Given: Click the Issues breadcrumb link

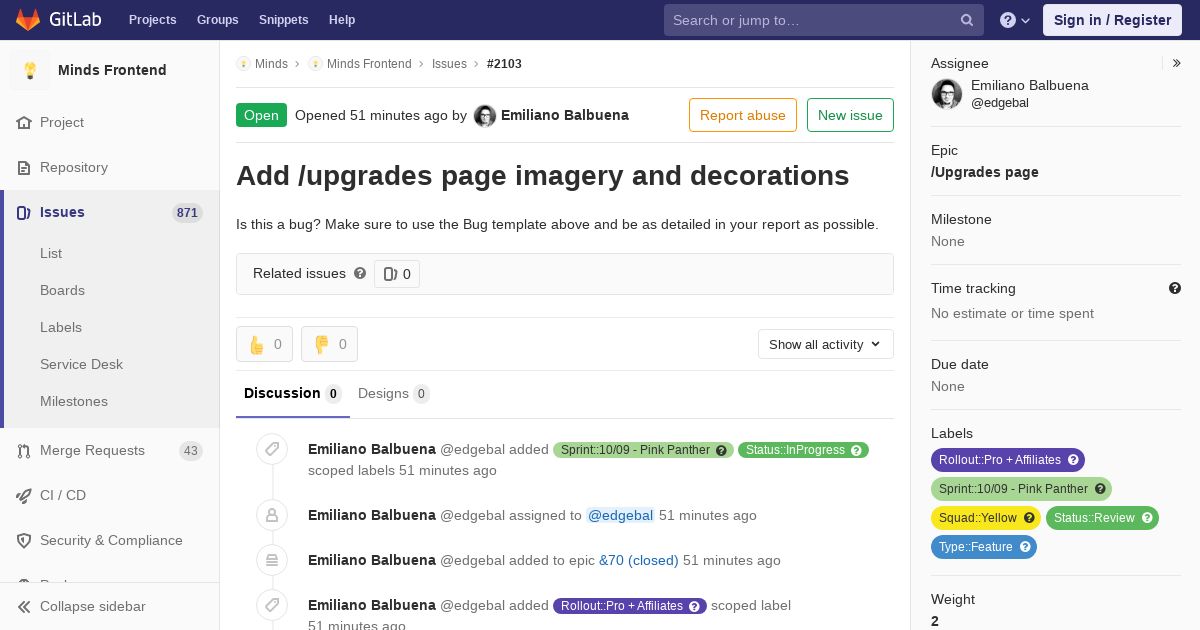Looking at the screenshot, I should (x=449, y=64).
